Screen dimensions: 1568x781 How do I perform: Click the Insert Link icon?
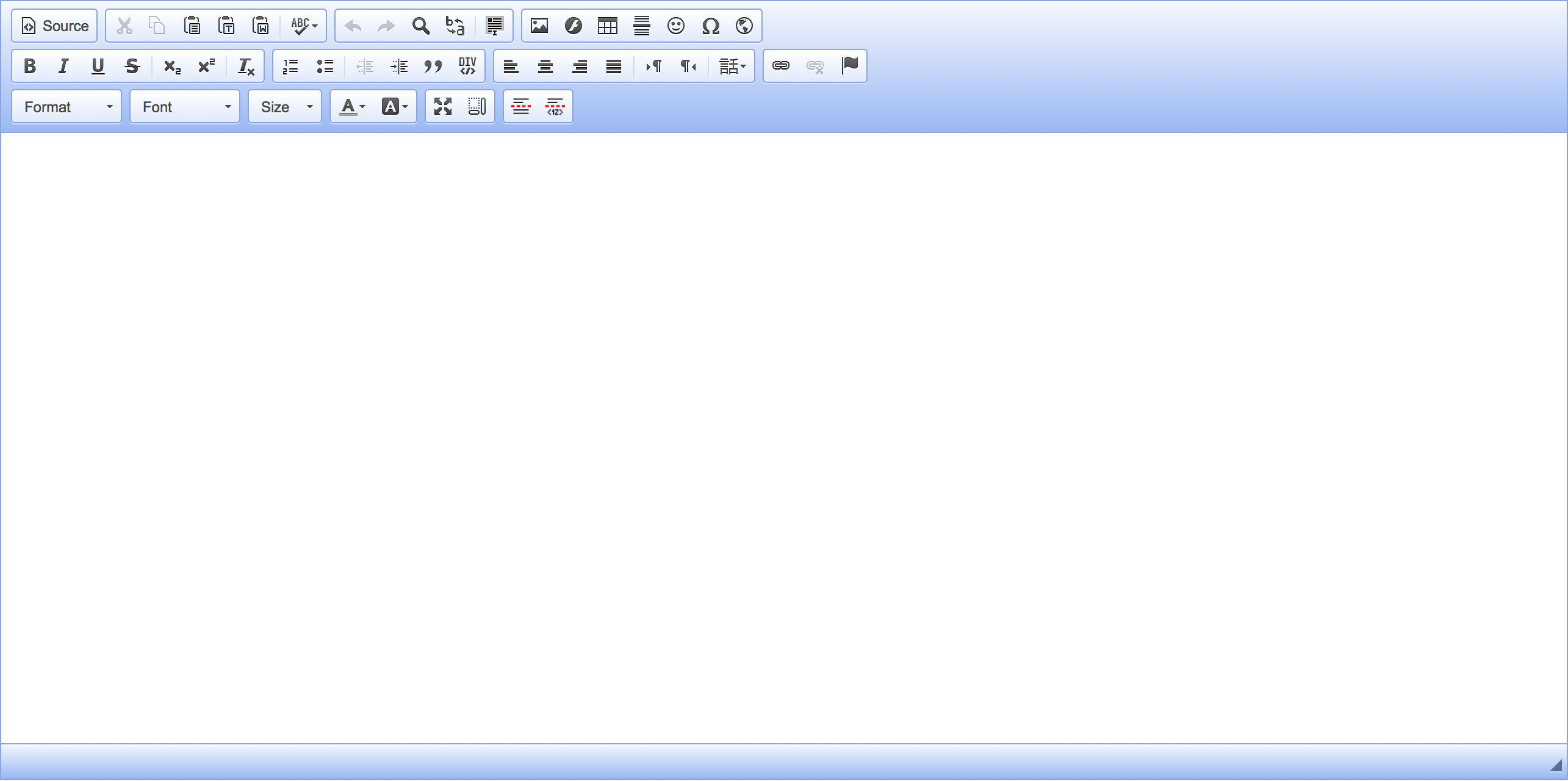click(781, 66)
